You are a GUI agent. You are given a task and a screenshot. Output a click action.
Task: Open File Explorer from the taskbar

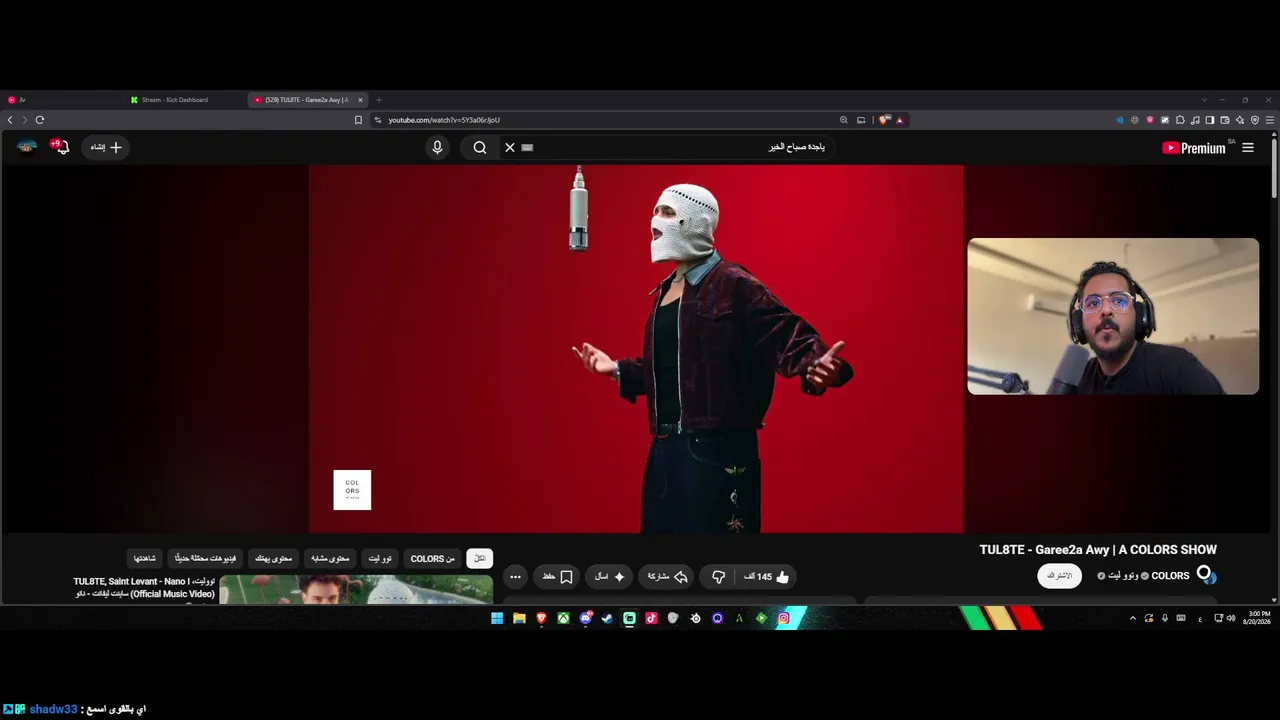click(x=519, y=619)
